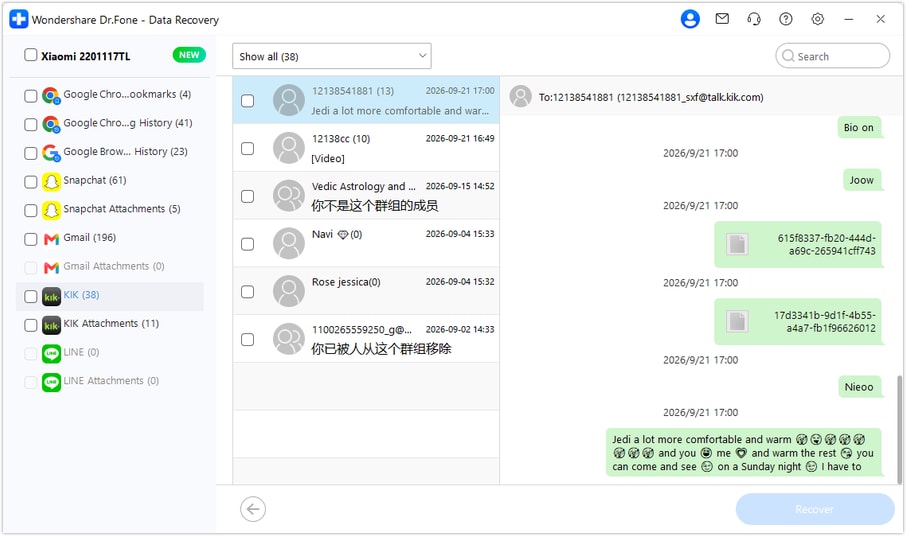907x537 pixels.
Task: Check the Gmail (196) checkbox
Action: pyautogui.click(x=31, y=239)
